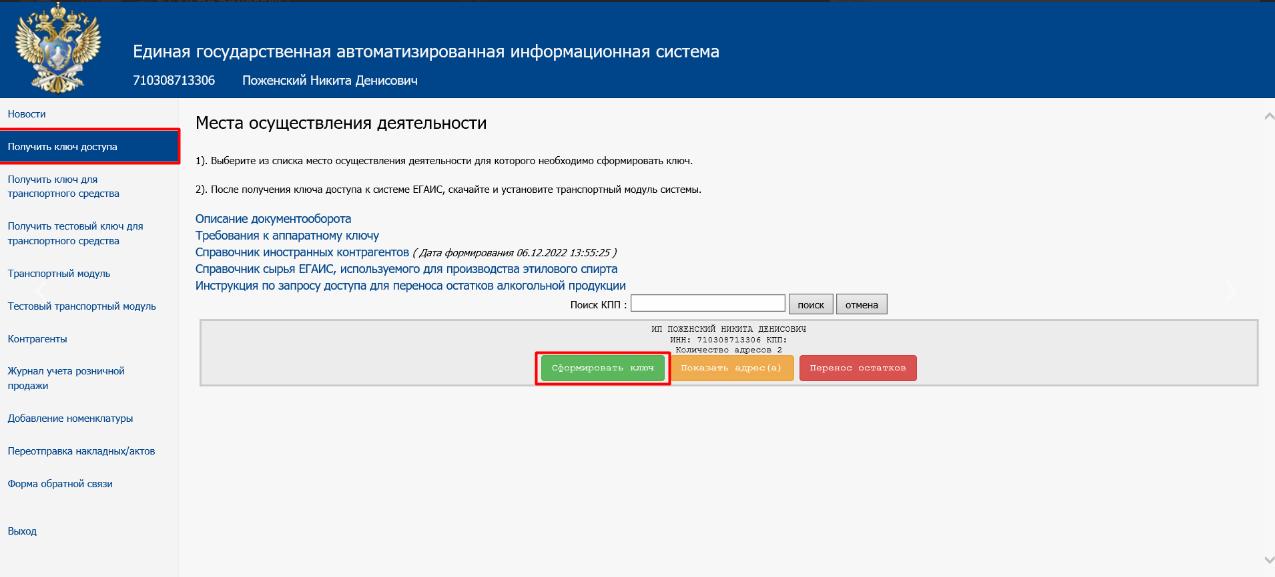1275x577 pixels.
Task: Click the Места осуществления деятельности heading
Action: coord(341,124)
